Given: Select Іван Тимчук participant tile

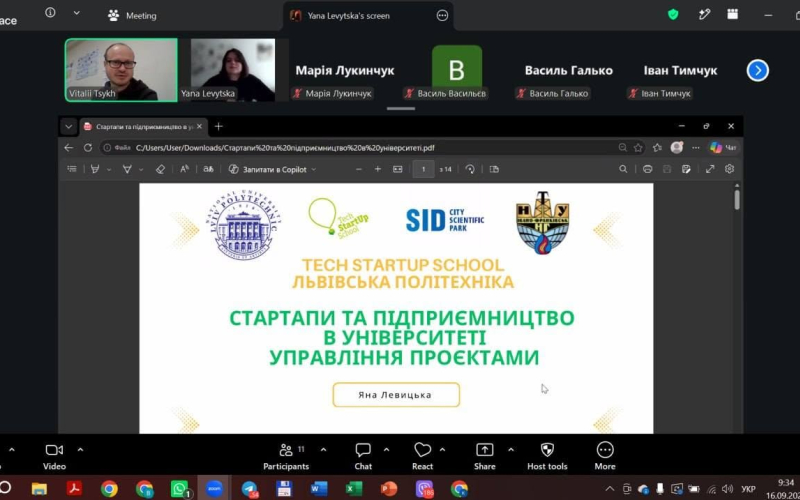Looking at the screenshot, I should tap(680, 70).
